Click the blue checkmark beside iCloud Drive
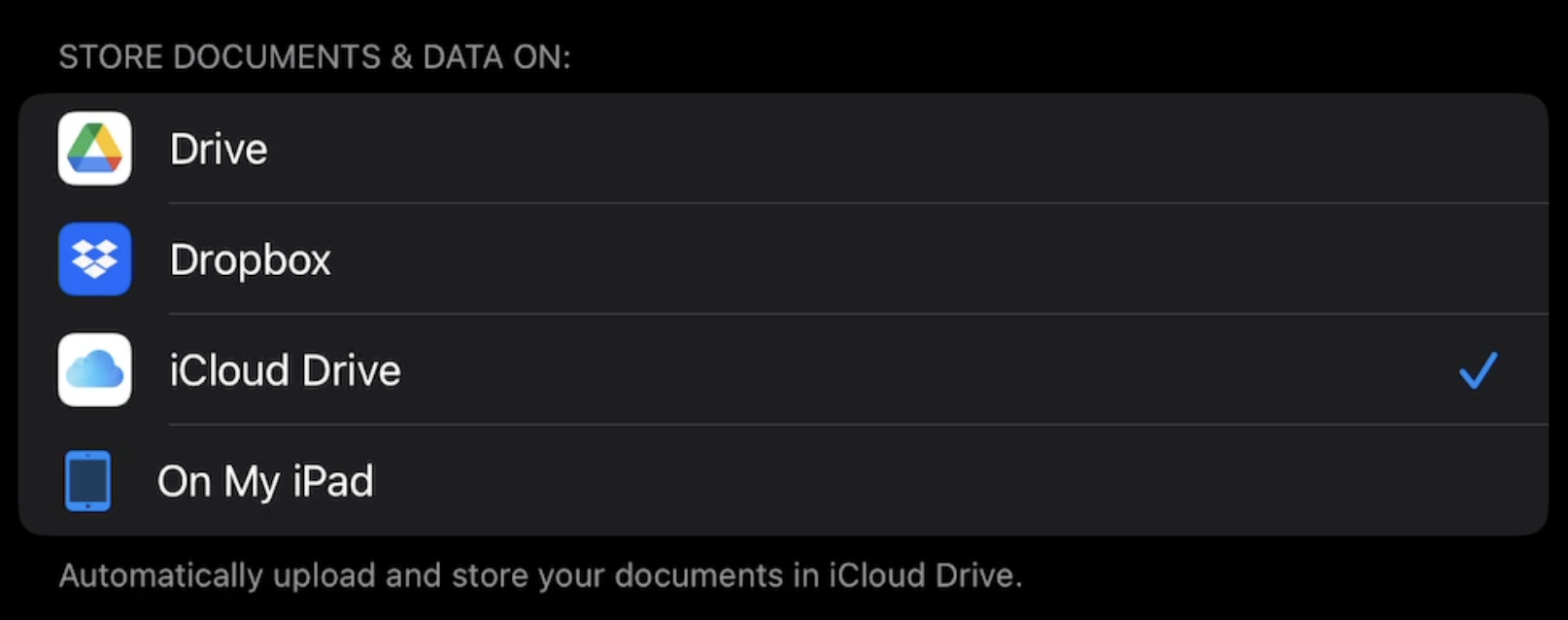Image resolution: width=1568 pixels, height=620 pixels. click(x=1478, y=370)
